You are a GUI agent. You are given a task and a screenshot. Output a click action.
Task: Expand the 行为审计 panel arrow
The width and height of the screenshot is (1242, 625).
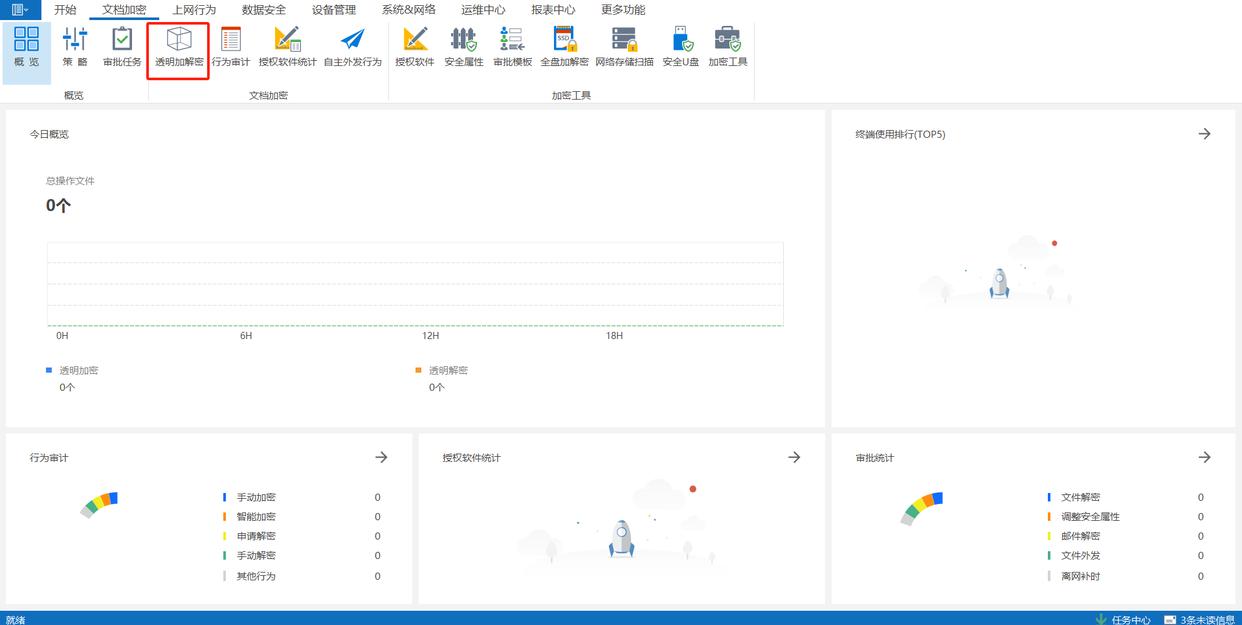point(381,457)
